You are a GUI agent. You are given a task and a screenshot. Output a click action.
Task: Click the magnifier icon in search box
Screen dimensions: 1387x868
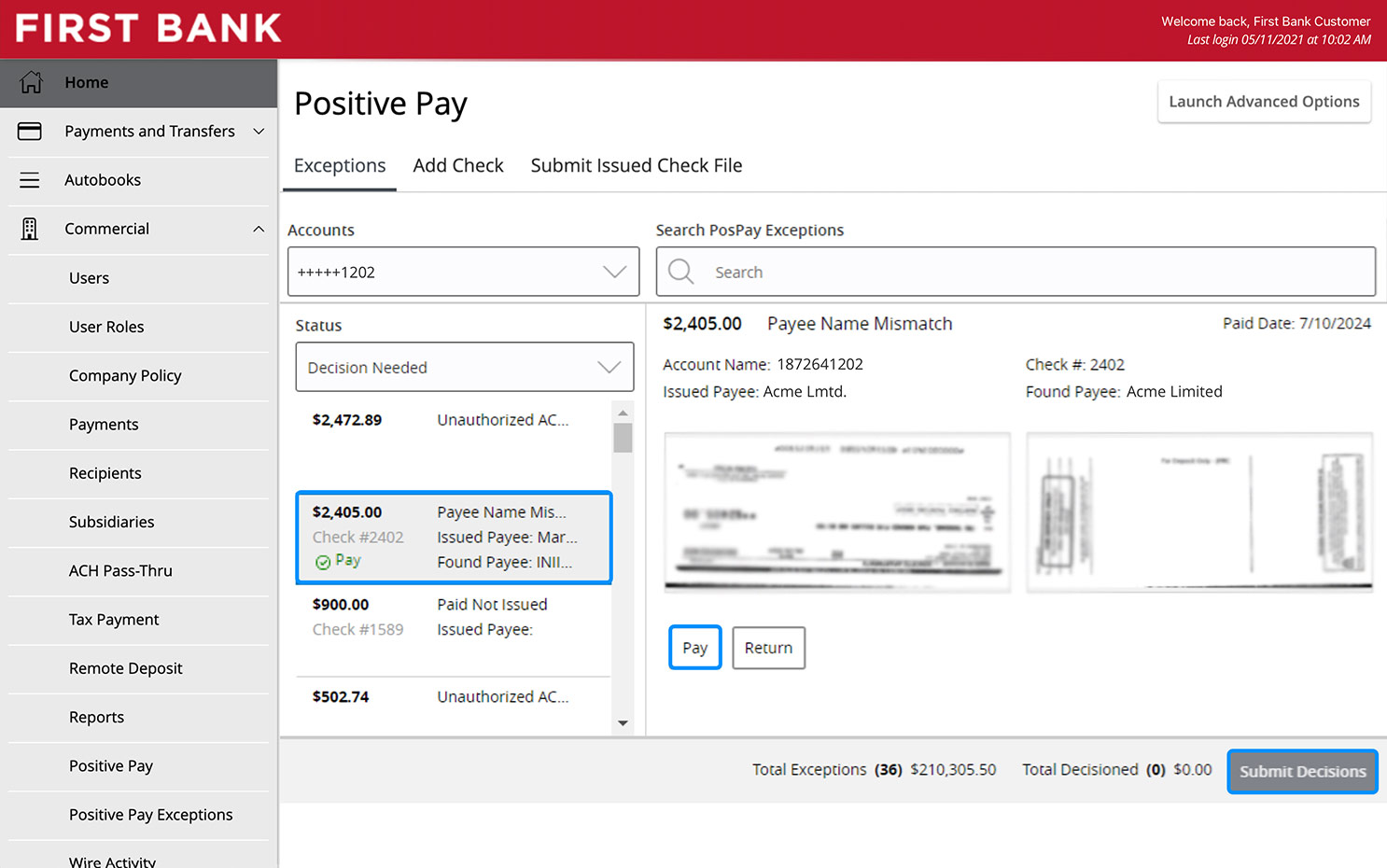(681, 272)
